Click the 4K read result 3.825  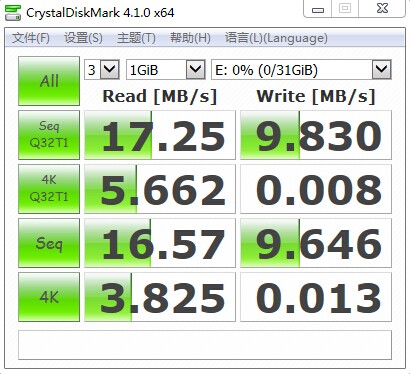click(x=160, y=297)
